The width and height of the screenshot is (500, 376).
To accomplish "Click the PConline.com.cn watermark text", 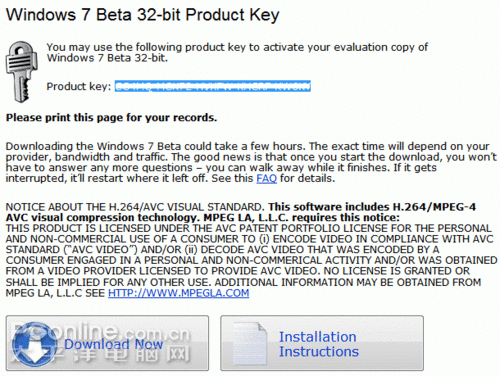I will click(100, 332).
